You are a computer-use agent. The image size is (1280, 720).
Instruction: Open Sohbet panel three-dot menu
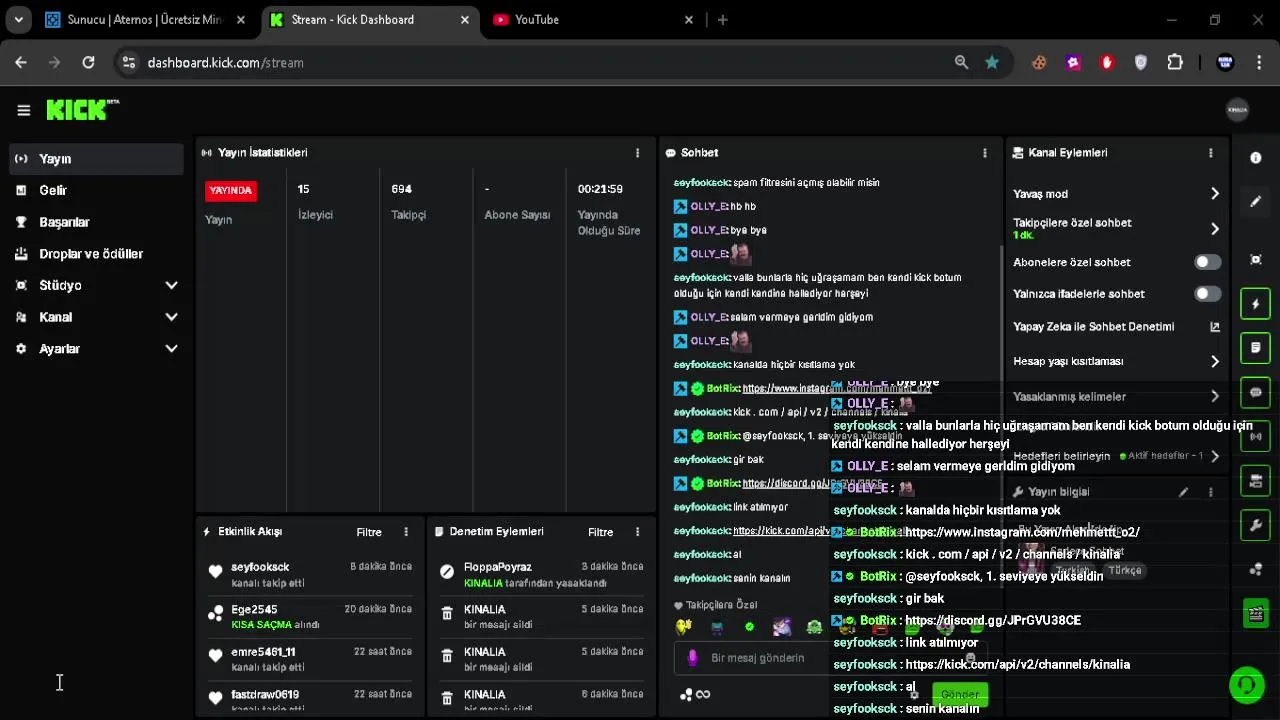point(984,153)
